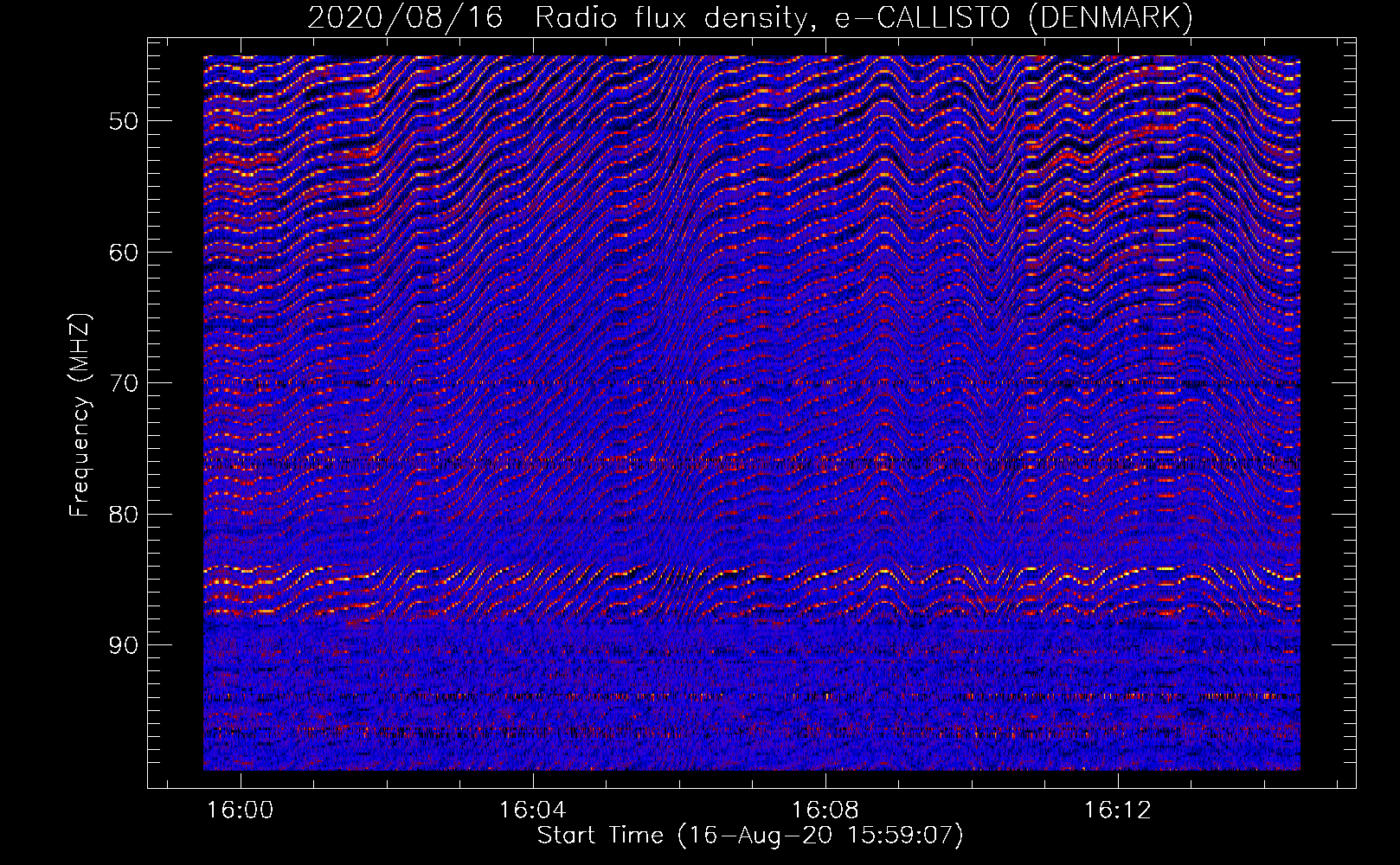1400x865 pixels.
Task: Click the 16:12 time tick label
Action: click(x=1119, y=811)
